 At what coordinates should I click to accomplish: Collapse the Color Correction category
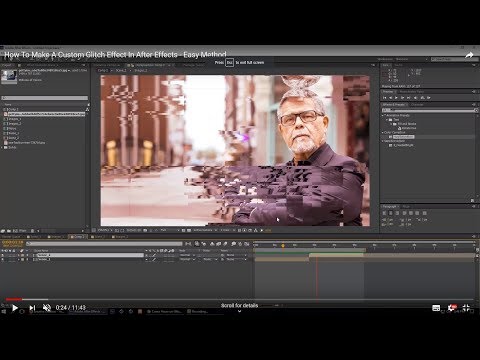(x=383, y=132)
